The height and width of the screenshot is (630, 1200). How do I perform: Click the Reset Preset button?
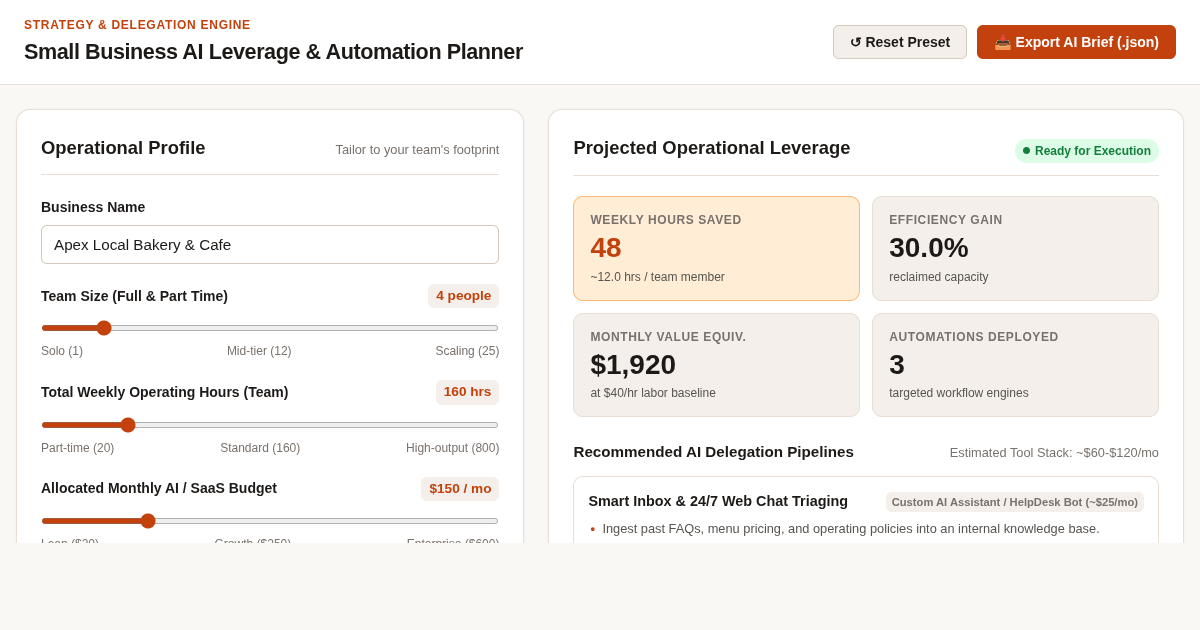(899, 42)
